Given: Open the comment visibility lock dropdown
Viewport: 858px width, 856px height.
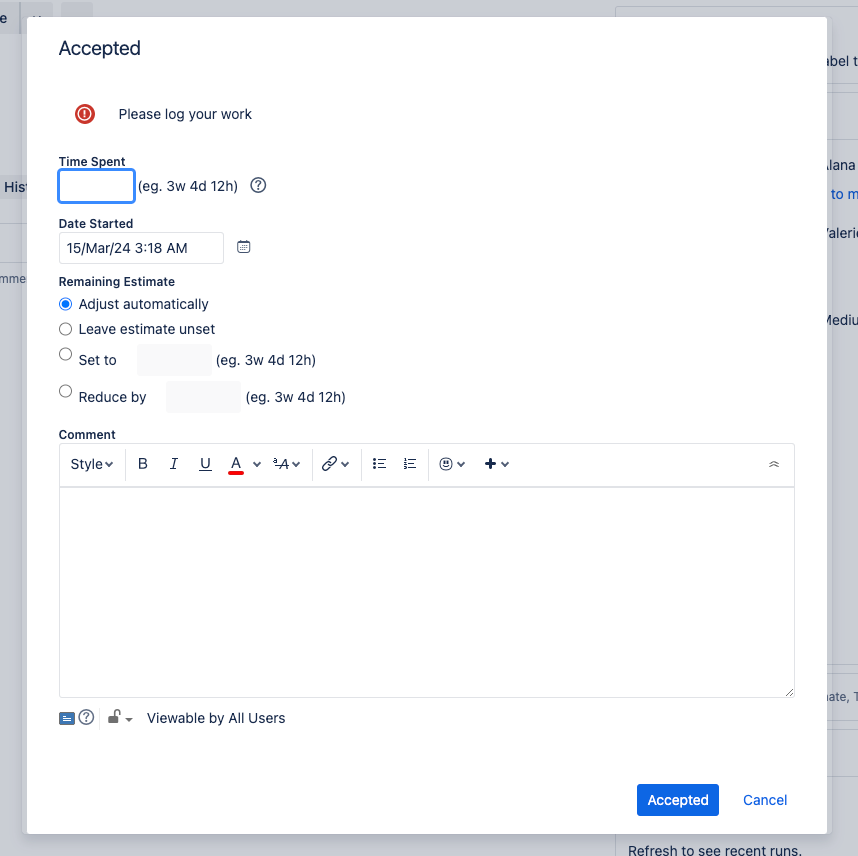Looking at the screenshot, I should click(120, 718).
